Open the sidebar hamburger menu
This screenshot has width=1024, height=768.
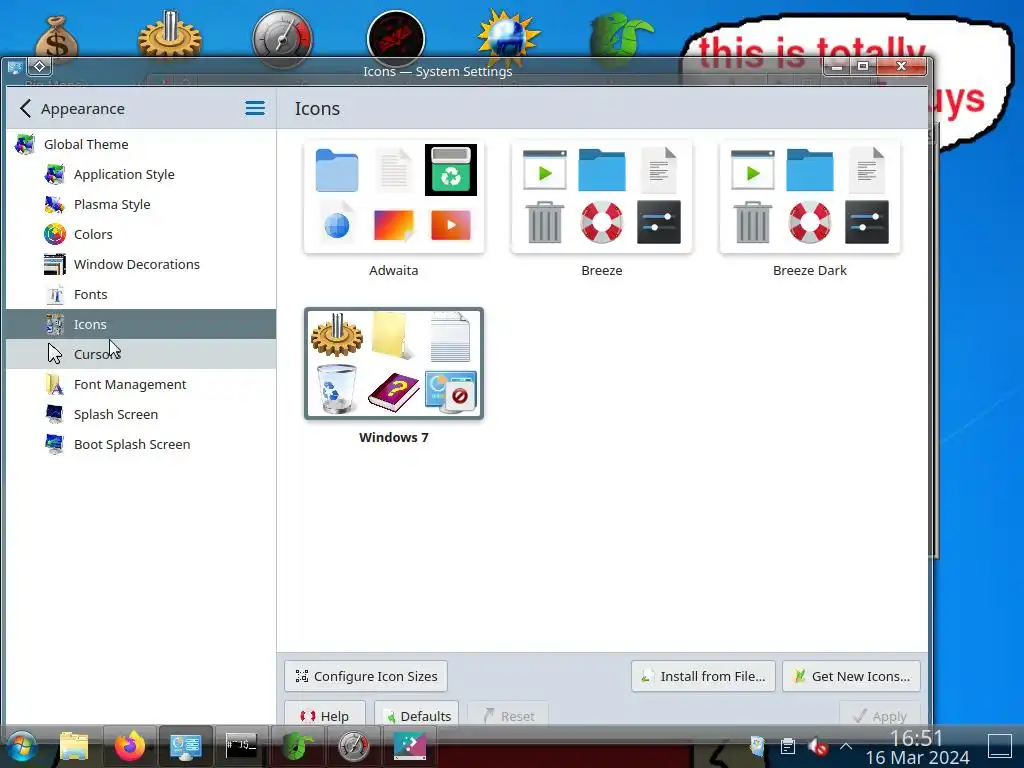(x=255, y=108)
